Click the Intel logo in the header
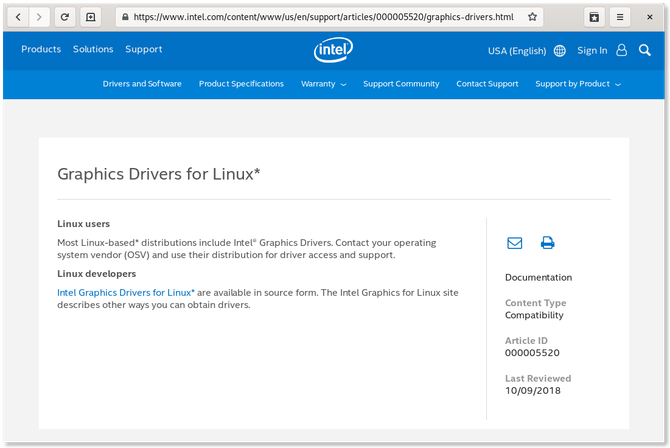The width and height of the screenshot is (670, 448). [x=333, y=50]
